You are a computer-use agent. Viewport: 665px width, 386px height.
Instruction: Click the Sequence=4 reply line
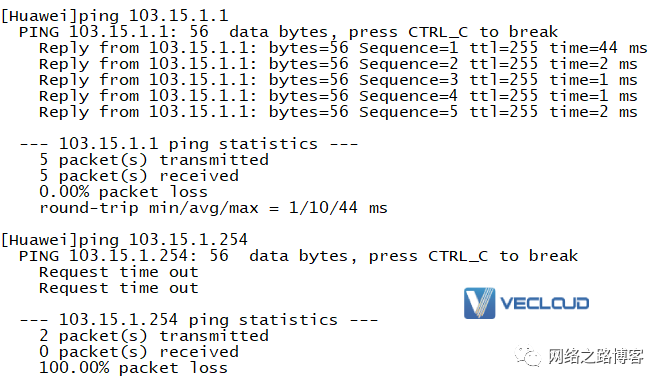point(338,96)
